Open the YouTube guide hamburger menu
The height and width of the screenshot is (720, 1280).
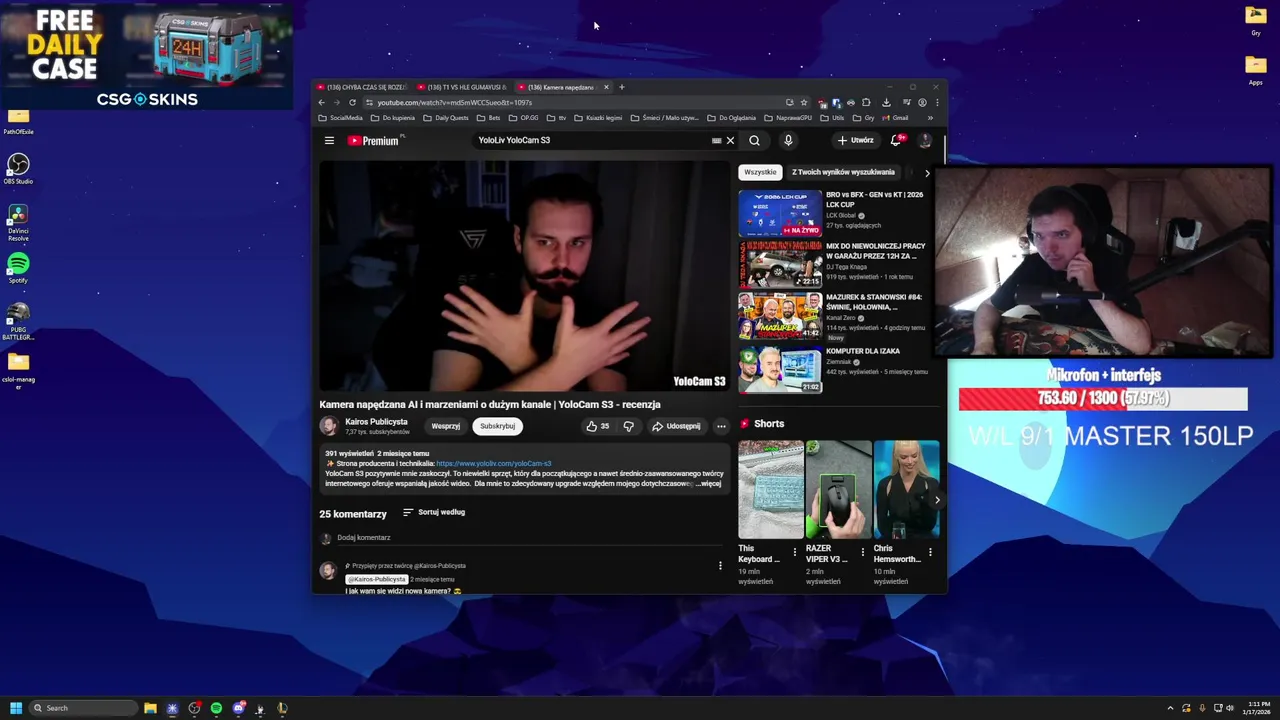pyautogui.click(x=329, y=141)
